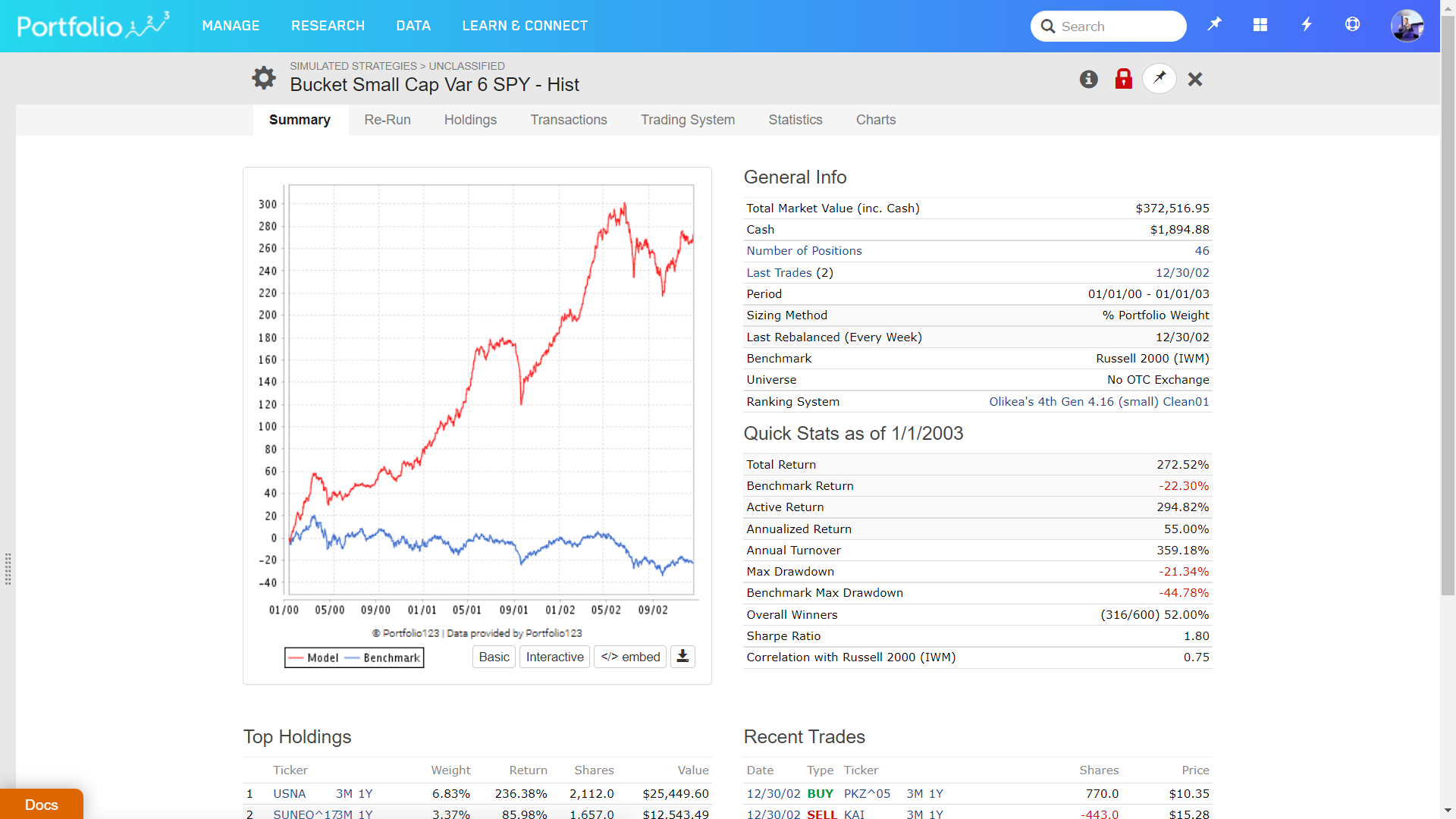Expand the RESEARCH menu
This screenshot has width=1456, height=819.
pyautogui.click(x=328, y=26)
